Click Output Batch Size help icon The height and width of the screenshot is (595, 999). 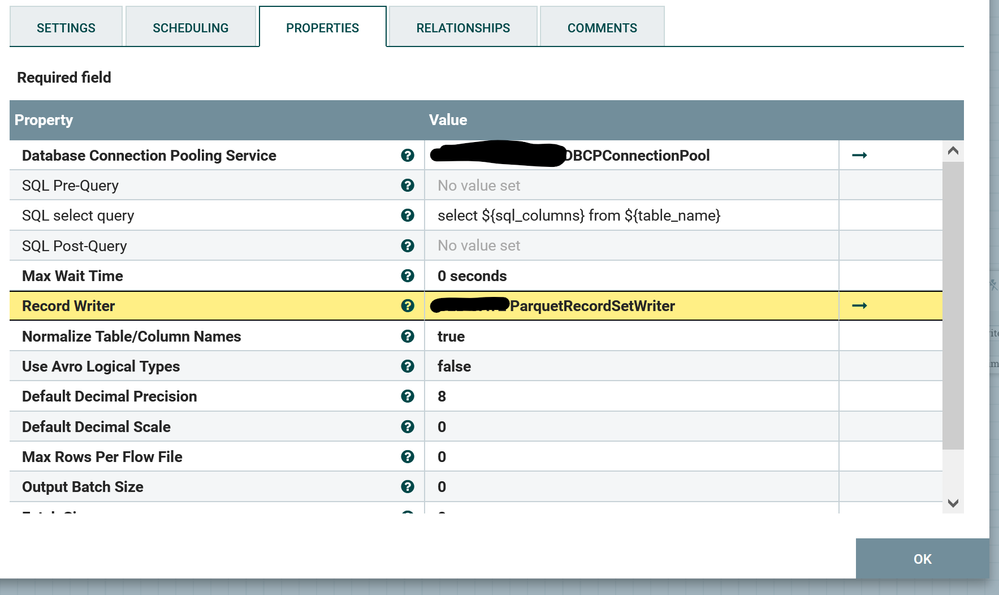(408, 487)
